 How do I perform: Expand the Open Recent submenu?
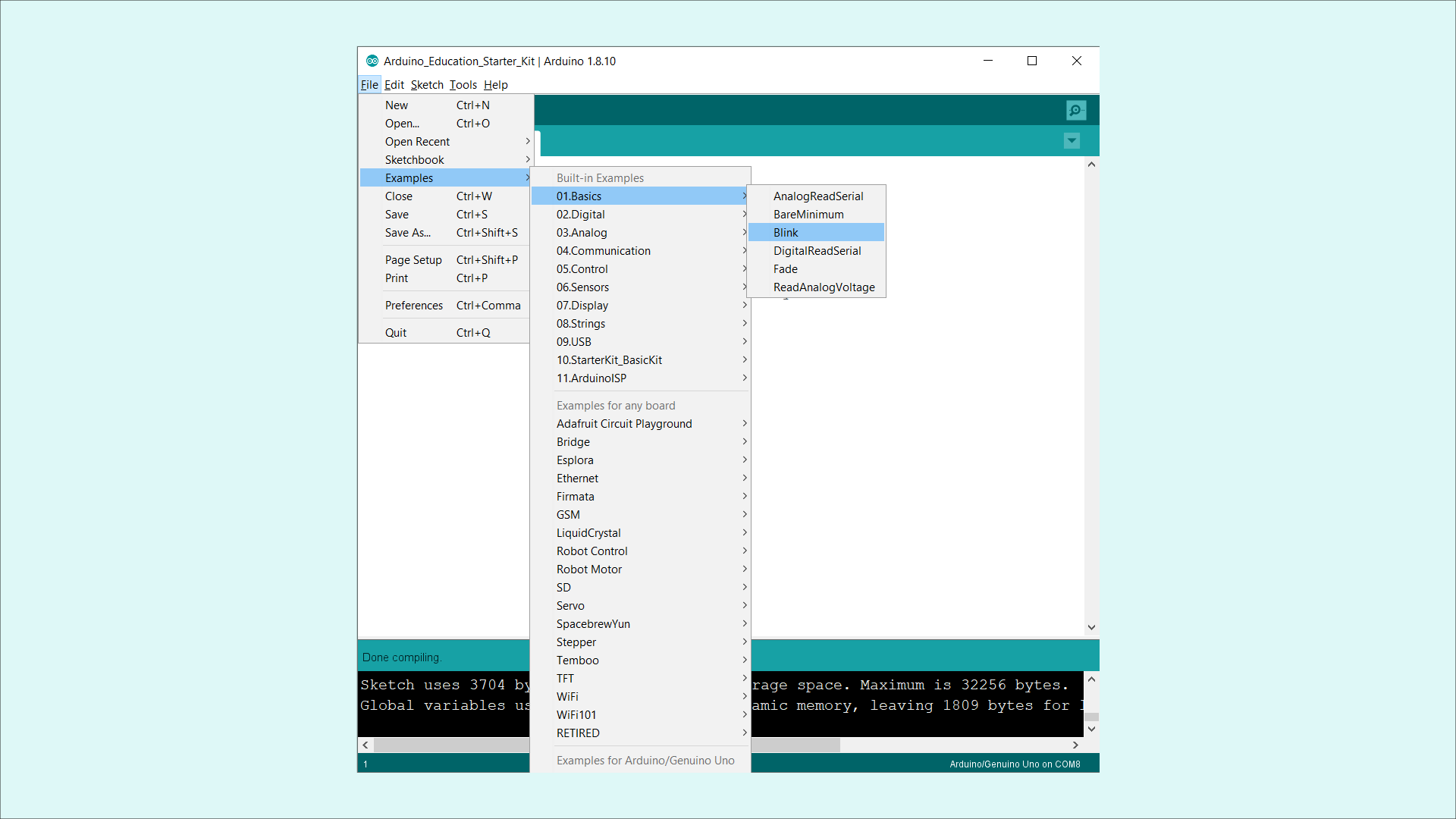pos(445,142)
